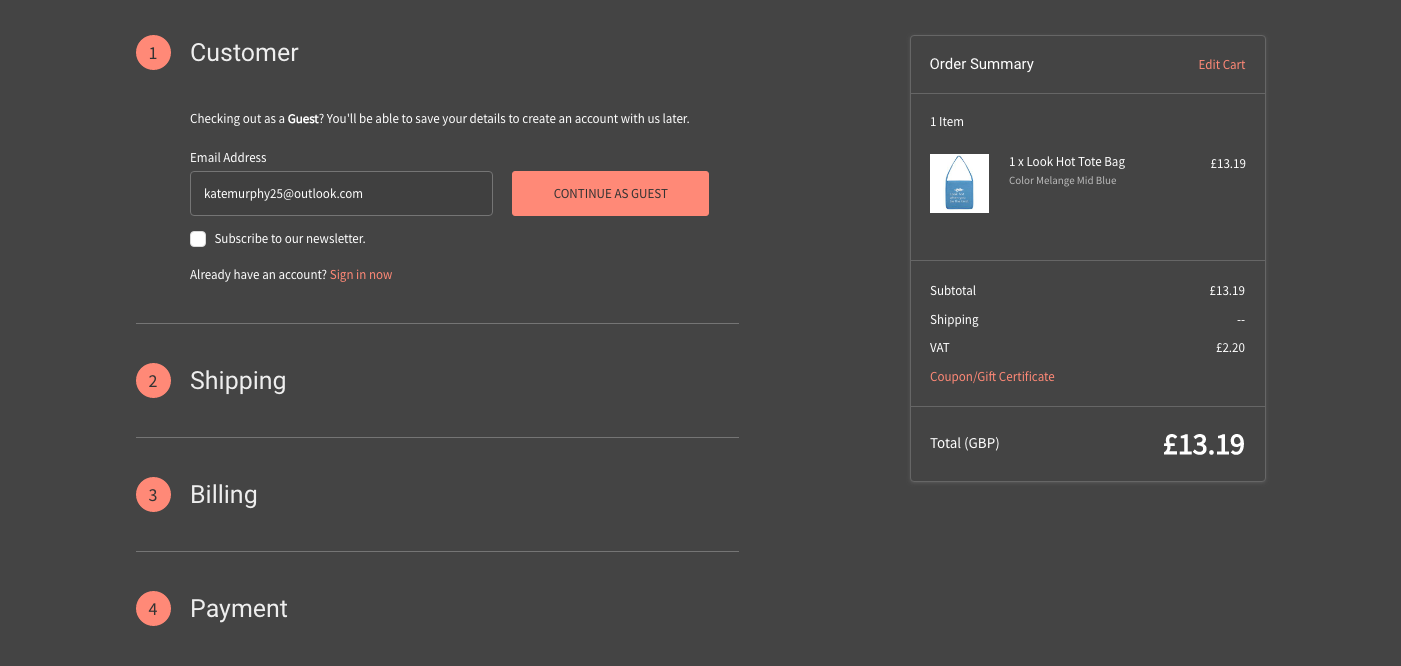Click the Subtotal row in Order Summary
This screenshot has width=1401, height=666.
pos(952,290)
